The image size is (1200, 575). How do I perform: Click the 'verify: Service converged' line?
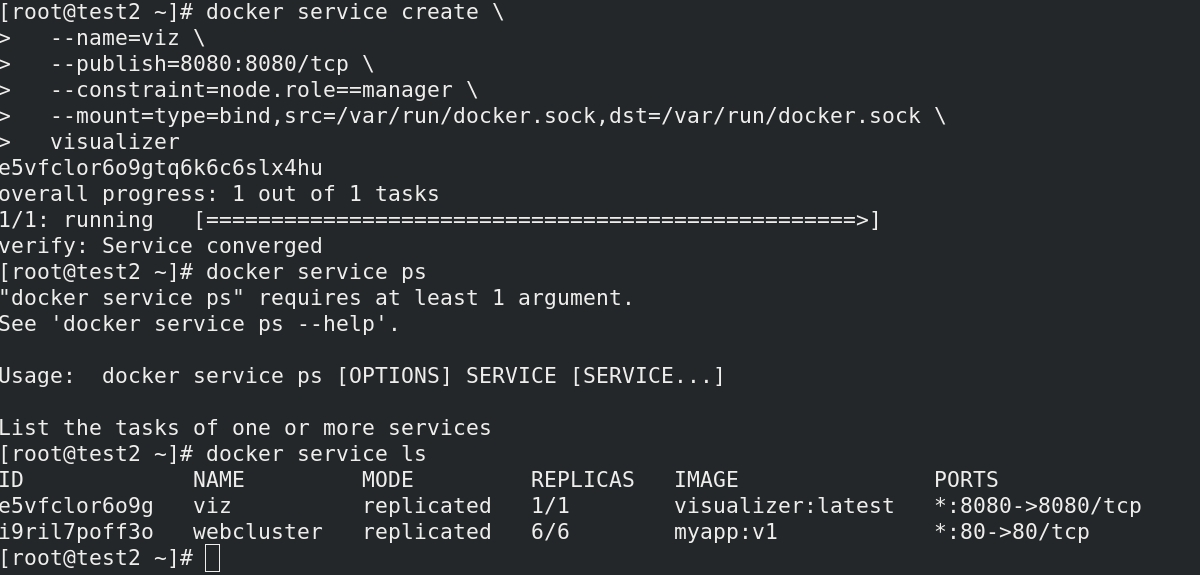(x=161, y=246)
